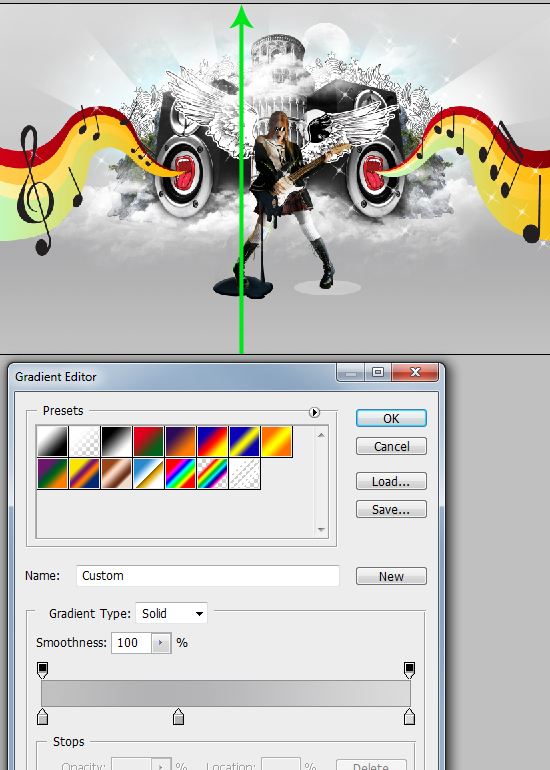The width and height of the screenshot is (550, 770).
Task: Pick the violet, orange gradient preset
Action: pyautogui.click(x=180, y=441)
